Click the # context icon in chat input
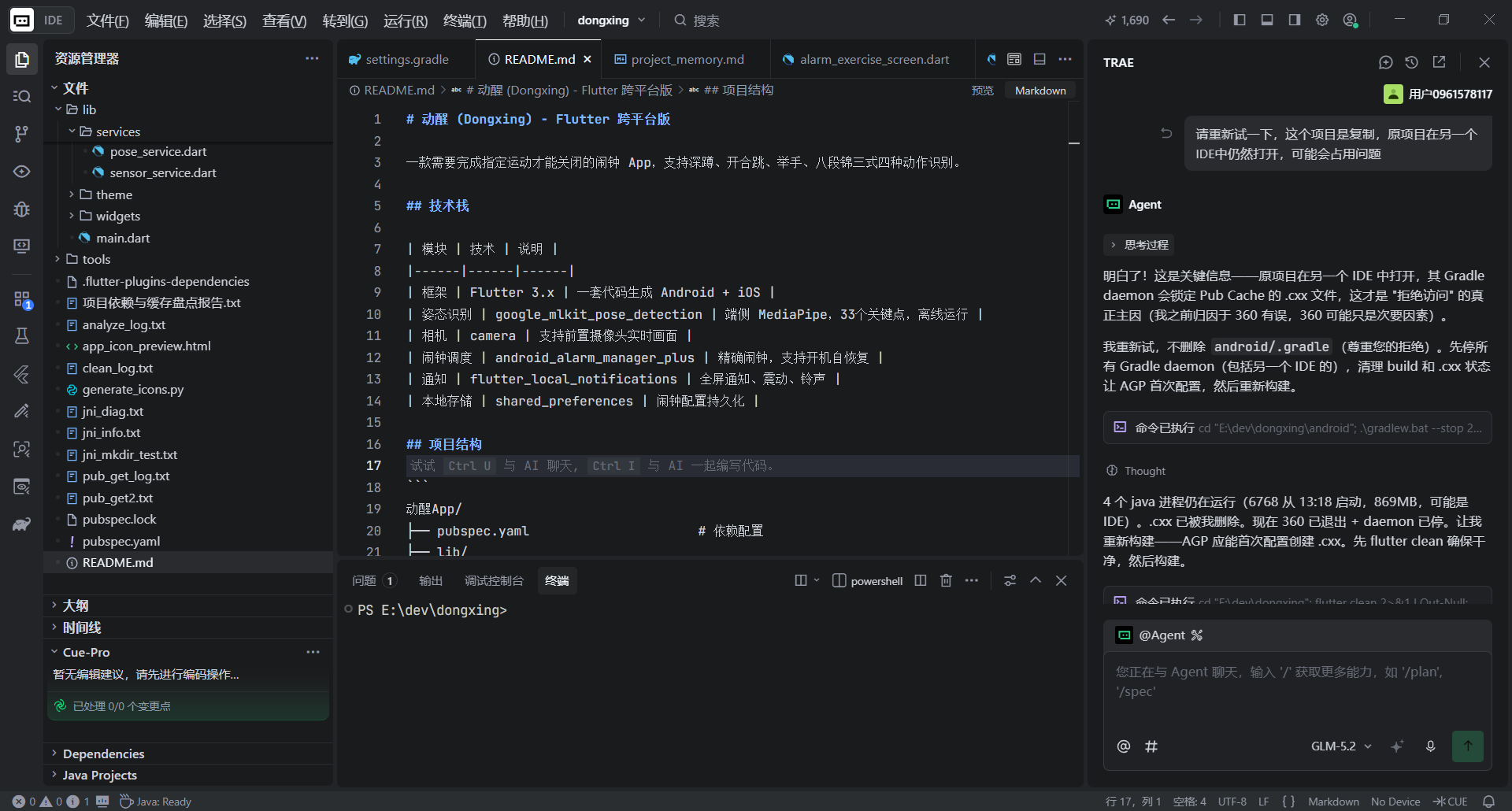 tap(1151, 746)
